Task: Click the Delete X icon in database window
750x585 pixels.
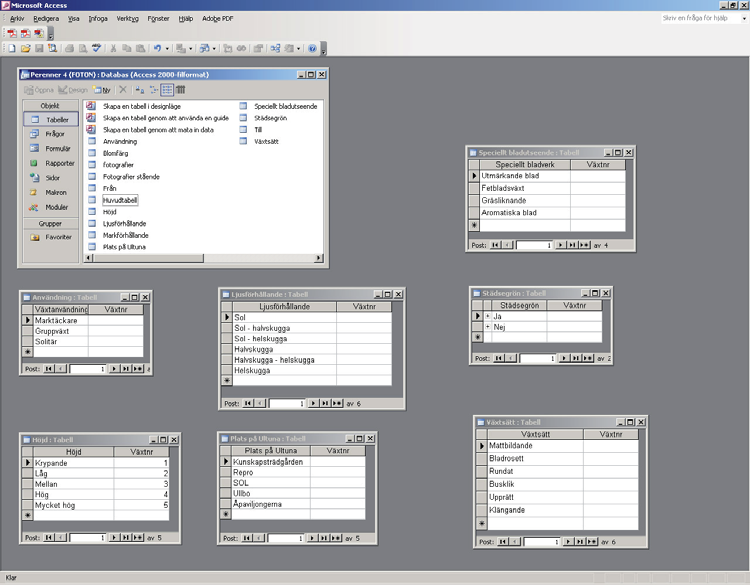Action: pos(123,89)
